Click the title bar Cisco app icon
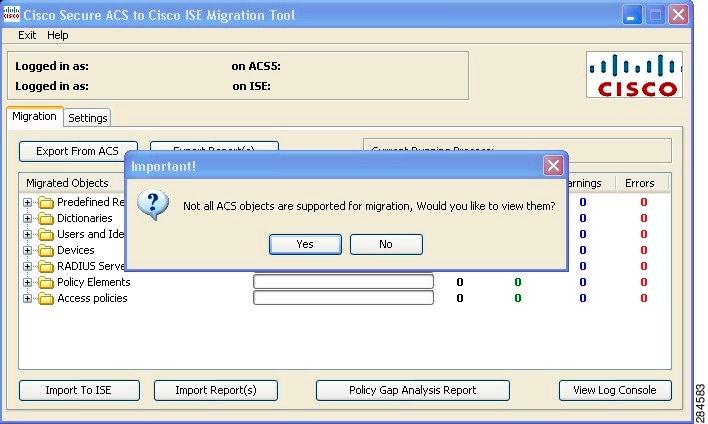 point(11,14)
